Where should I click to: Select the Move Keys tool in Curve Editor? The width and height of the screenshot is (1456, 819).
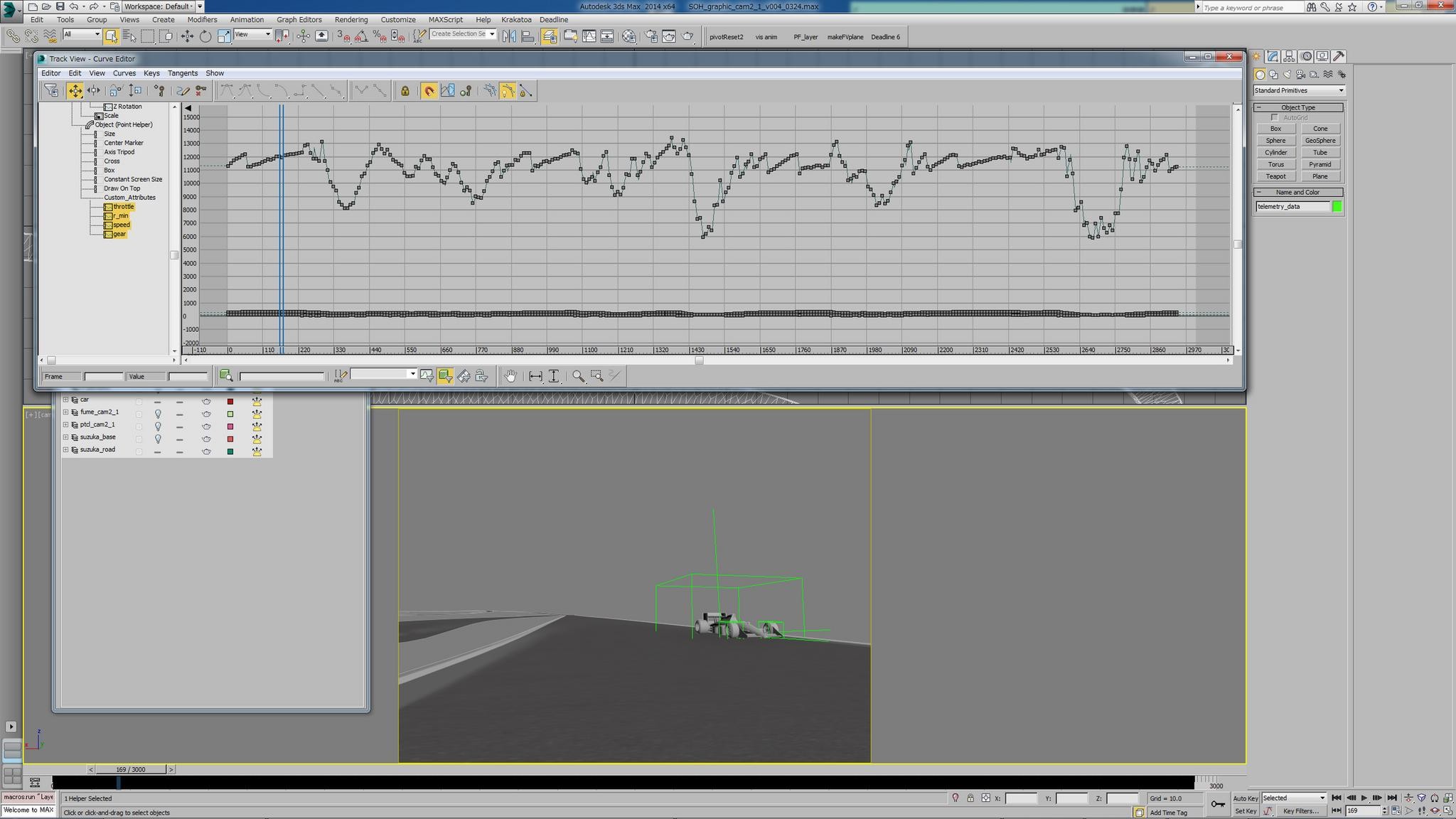coord(75,91)
